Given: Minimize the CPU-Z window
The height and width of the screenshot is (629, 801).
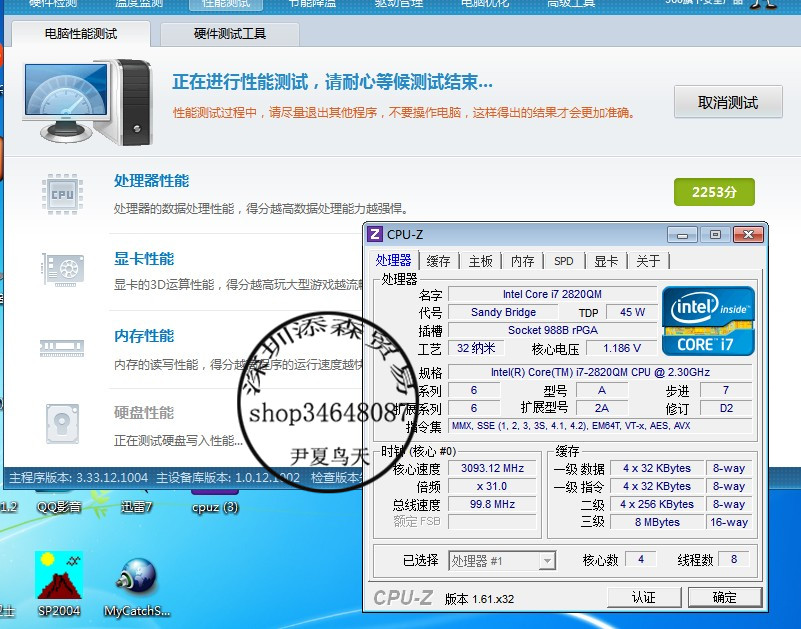Looking at the screenshot, I should tap(682, 235).
